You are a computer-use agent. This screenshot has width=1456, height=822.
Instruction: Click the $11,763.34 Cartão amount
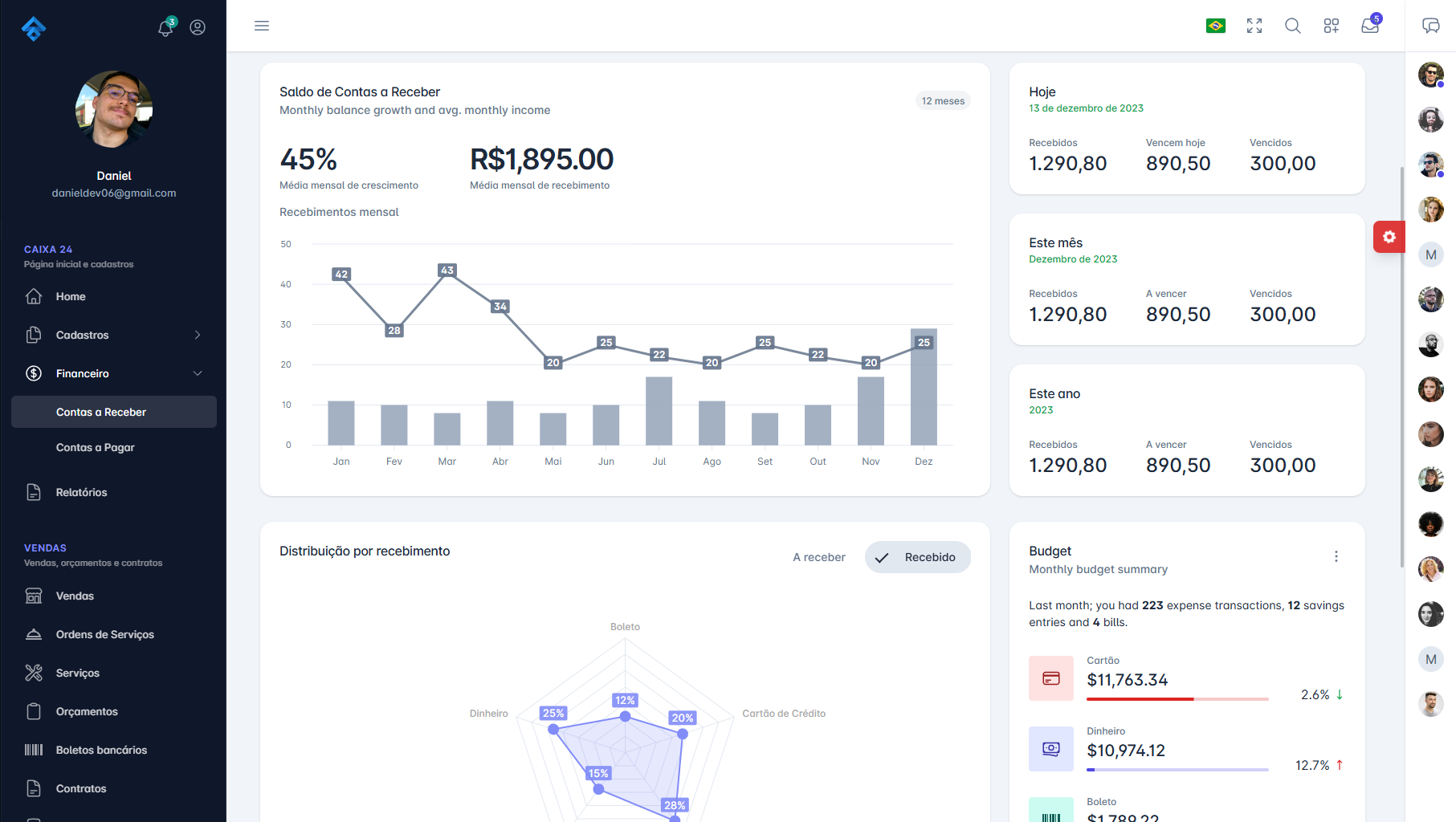click(x=1128, y=680)
